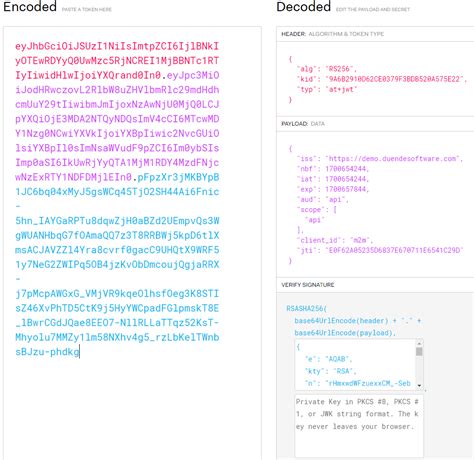Click the base64UrlEncode(payload) line

(x=345, y=333)
